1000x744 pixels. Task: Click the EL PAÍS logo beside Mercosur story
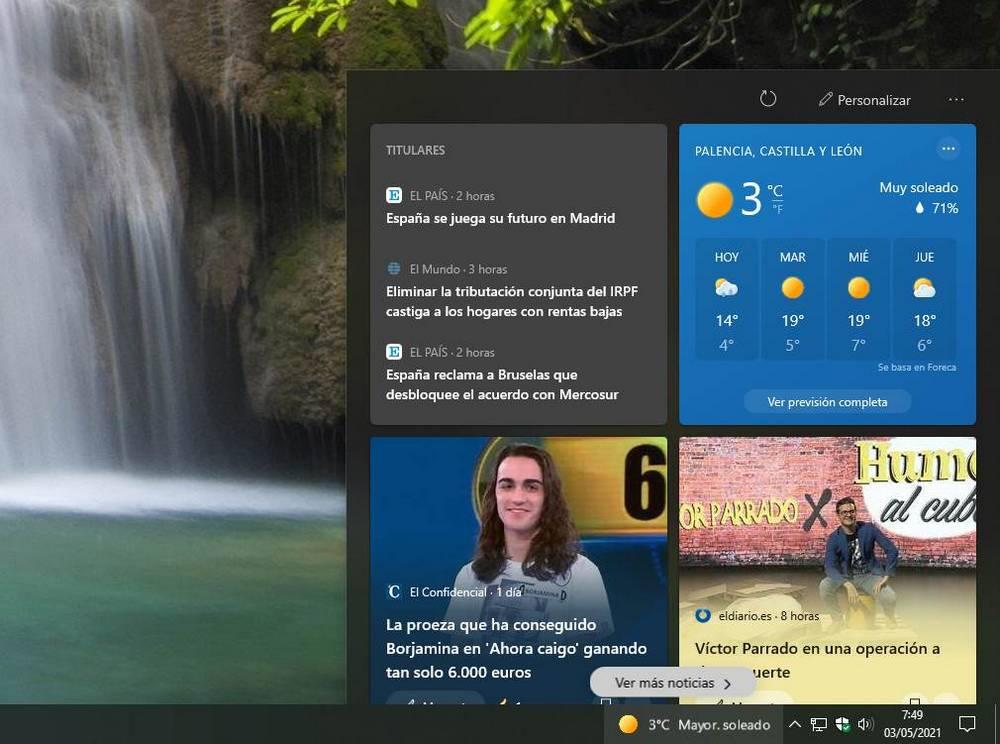tap(394, 351)
